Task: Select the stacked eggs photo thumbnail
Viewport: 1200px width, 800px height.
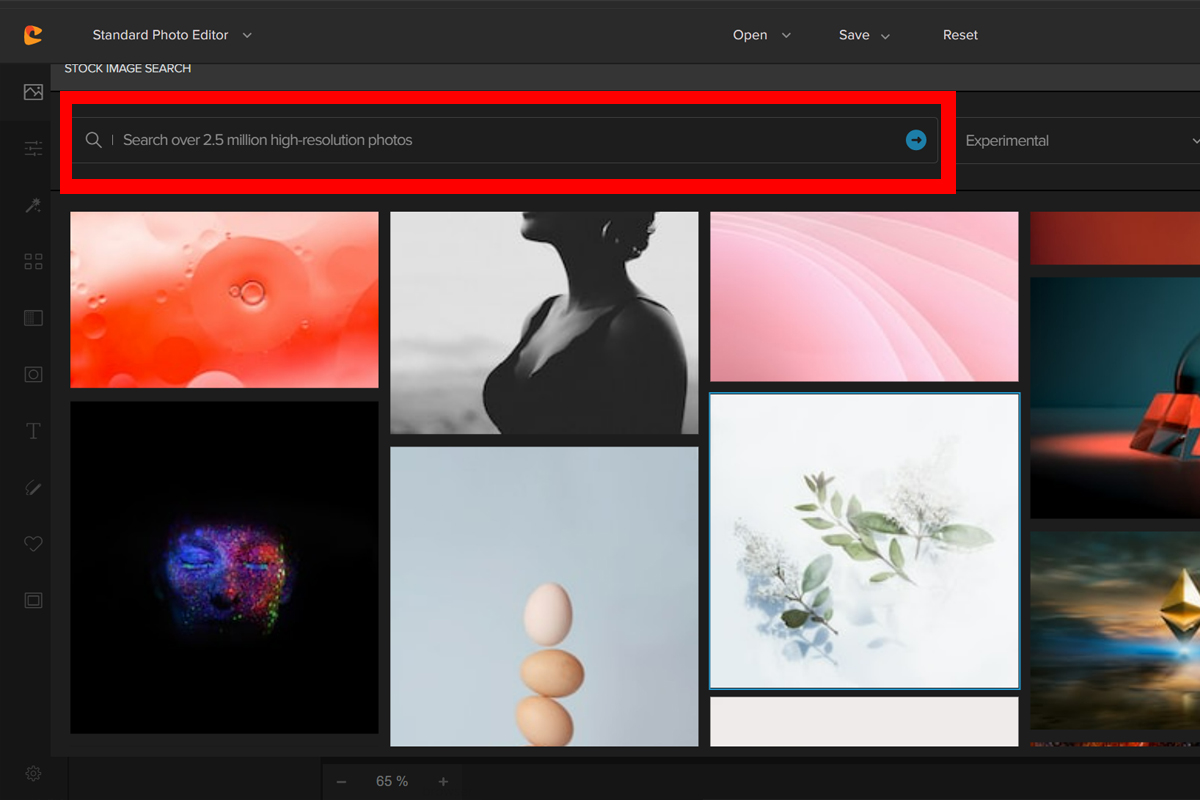Action: pyautogui.click(x=544, y=596)
